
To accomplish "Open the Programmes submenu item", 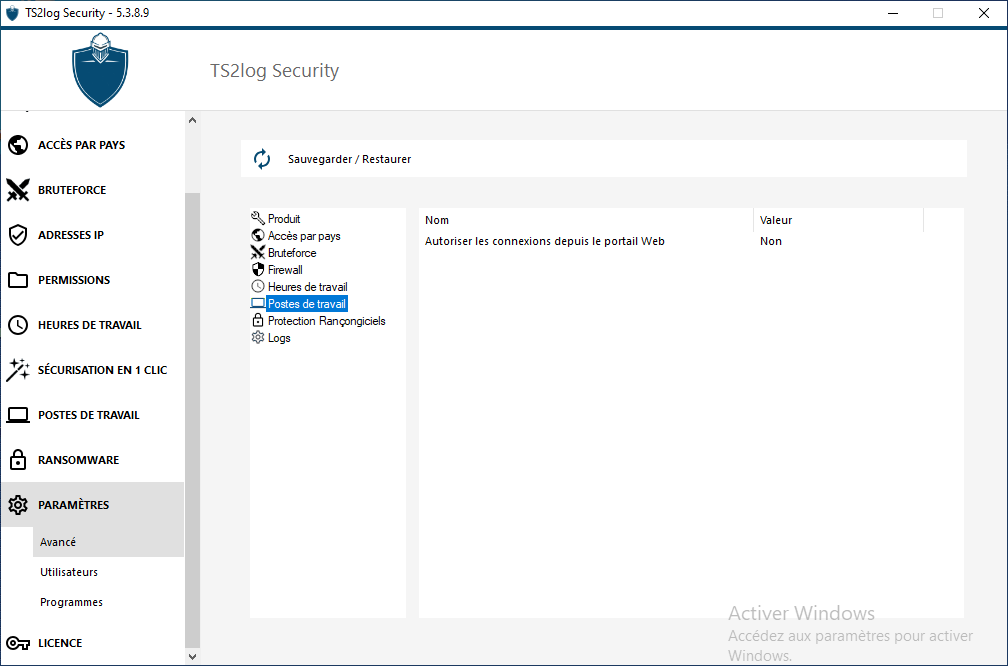I will click(x=108, y=602).
